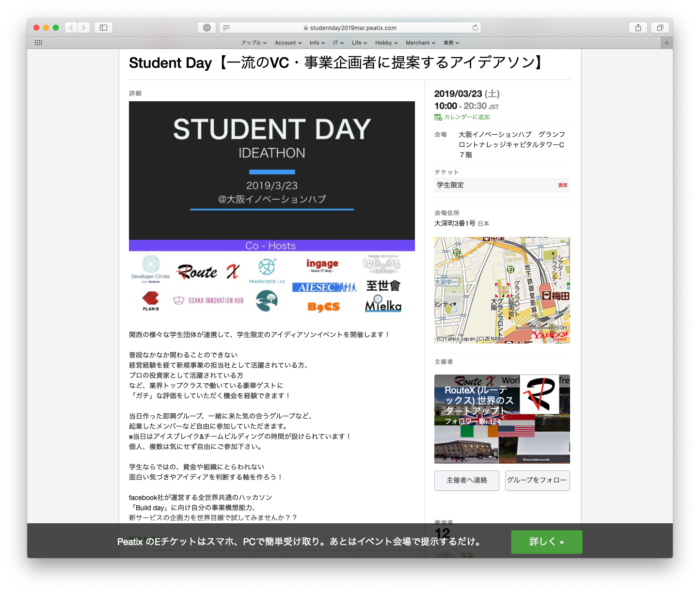
Task: Click the PLAN-B logo
Action: [150, 301]
